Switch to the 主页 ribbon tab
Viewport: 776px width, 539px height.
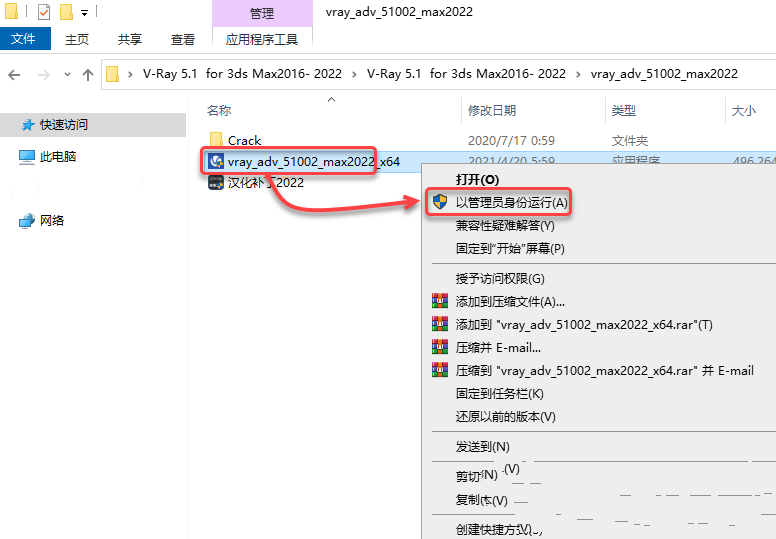[77, 40]
